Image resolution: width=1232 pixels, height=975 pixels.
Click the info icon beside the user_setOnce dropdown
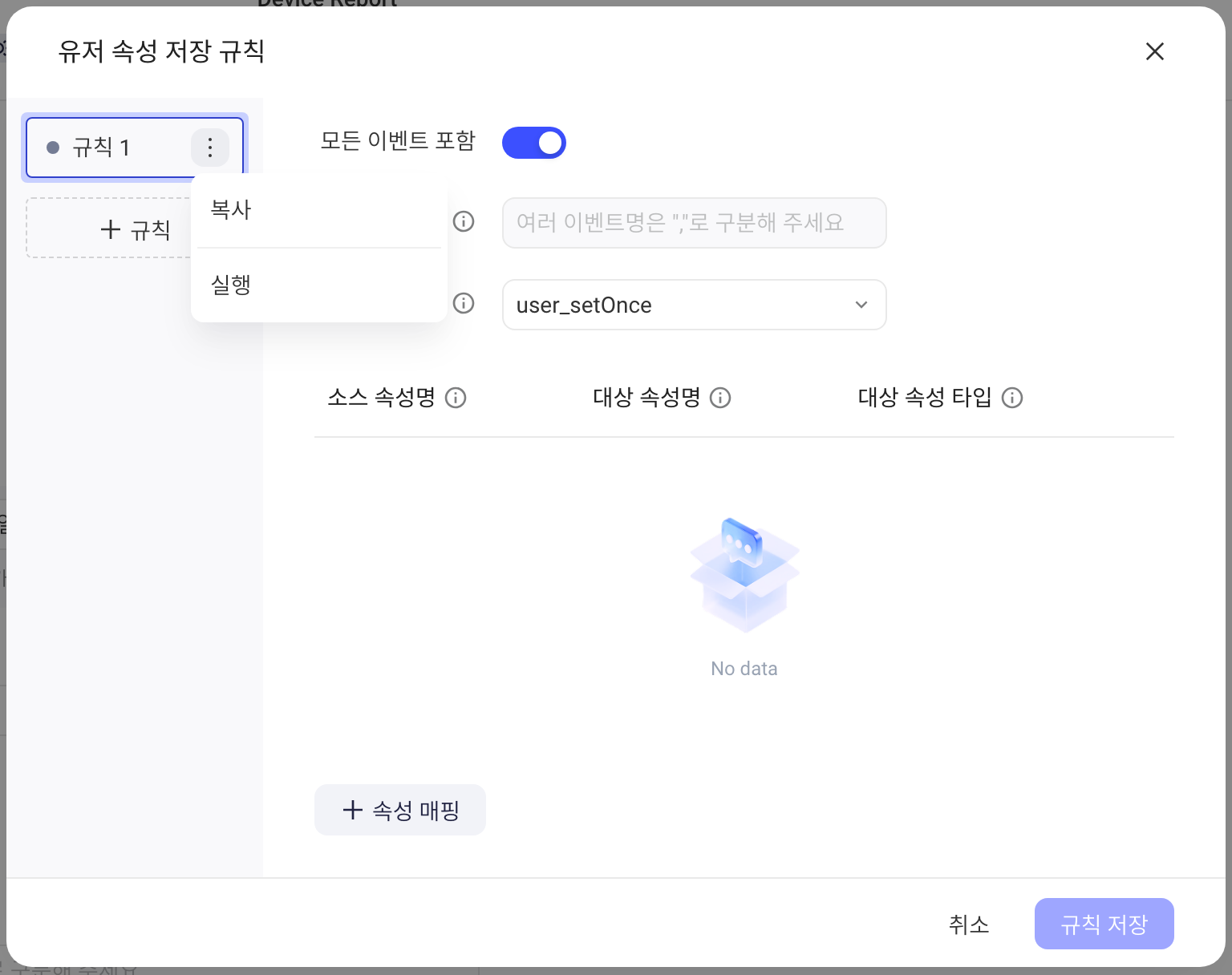[464, 303]
